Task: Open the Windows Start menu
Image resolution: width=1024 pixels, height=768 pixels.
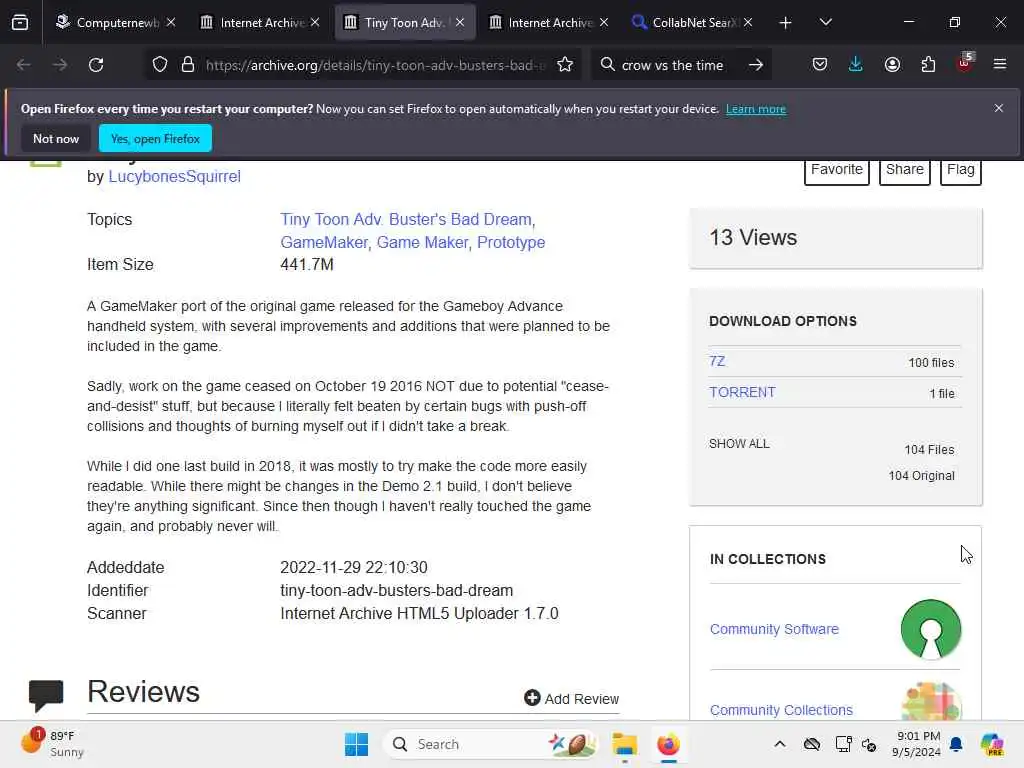Action: click(357, 744)
